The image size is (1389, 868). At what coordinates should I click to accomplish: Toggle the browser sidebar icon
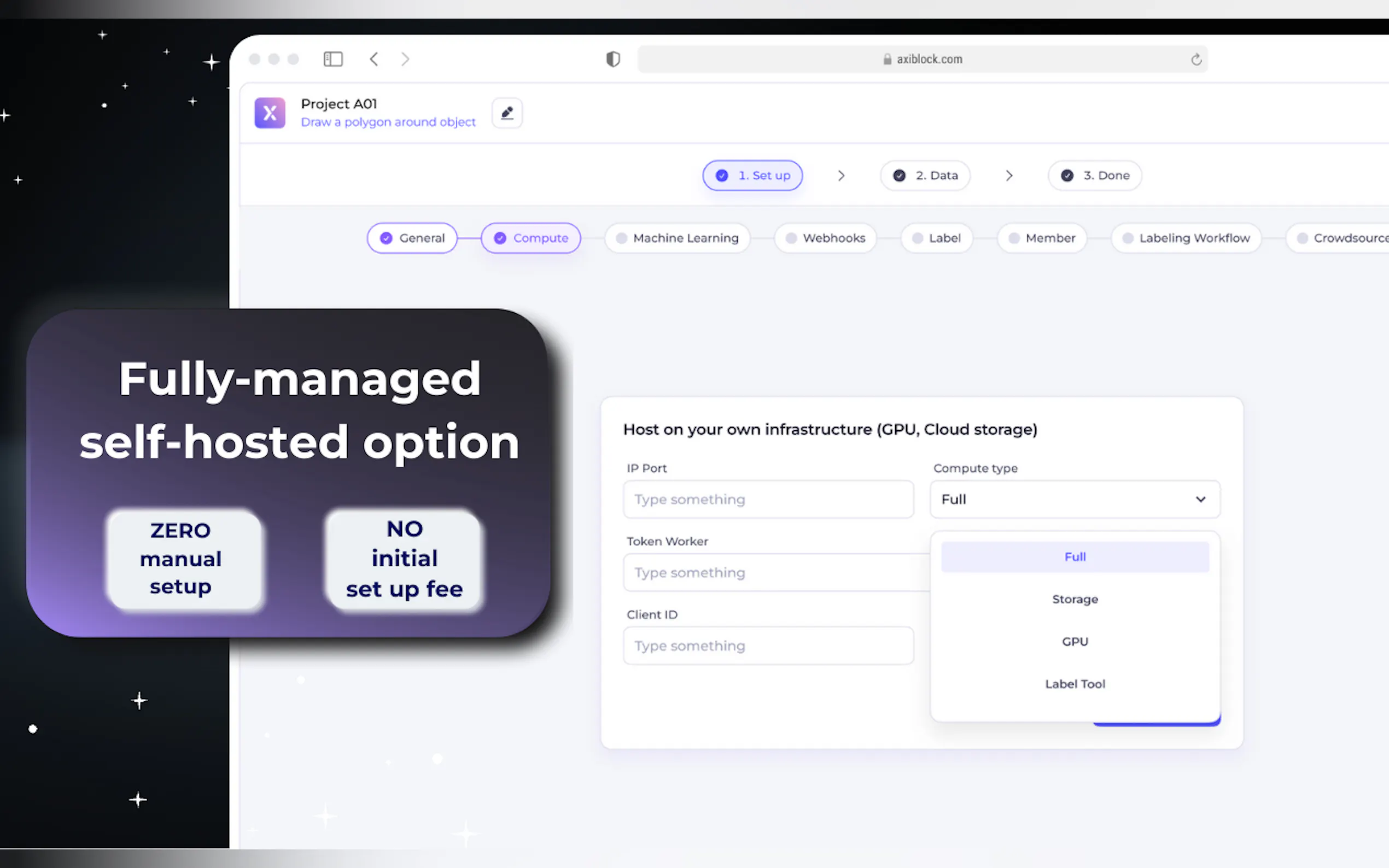pyautogui.click(x=333, y=59)
